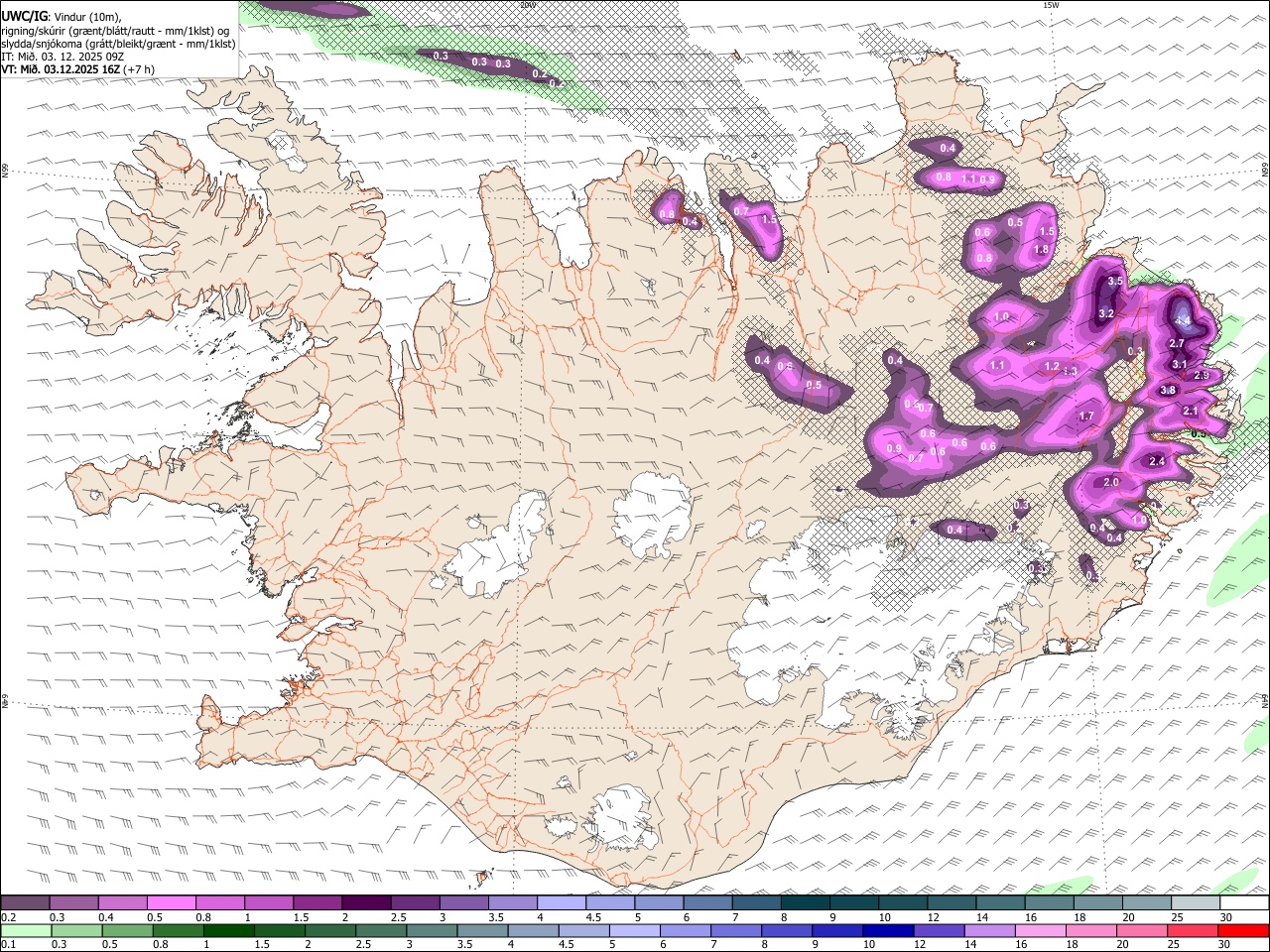1270x952 pixels.
Task: Click the 1.2 precipitation value on the map
Action: click(1052, 367)
